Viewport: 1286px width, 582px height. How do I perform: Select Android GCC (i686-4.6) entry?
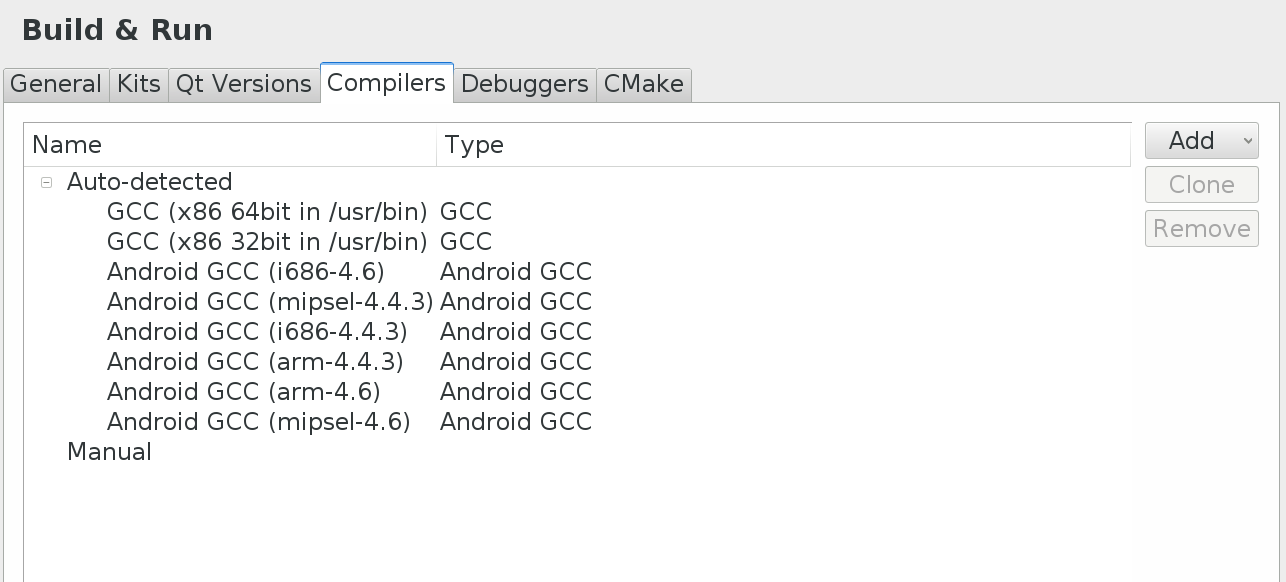coord(246,272)
